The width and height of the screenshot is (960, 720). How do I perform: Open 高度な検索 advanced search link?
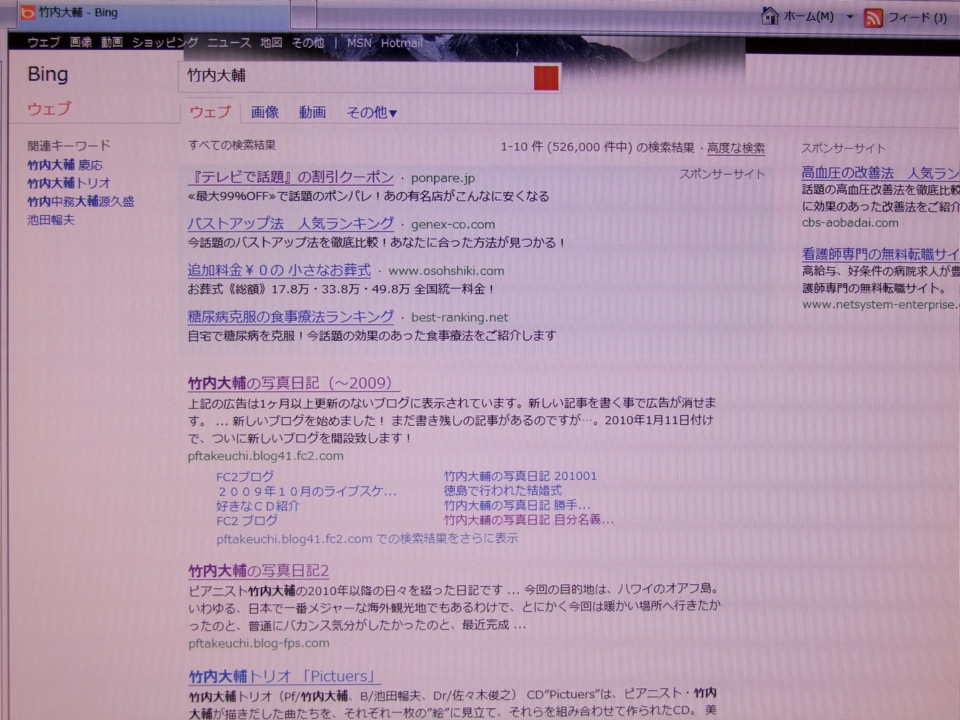736,148
